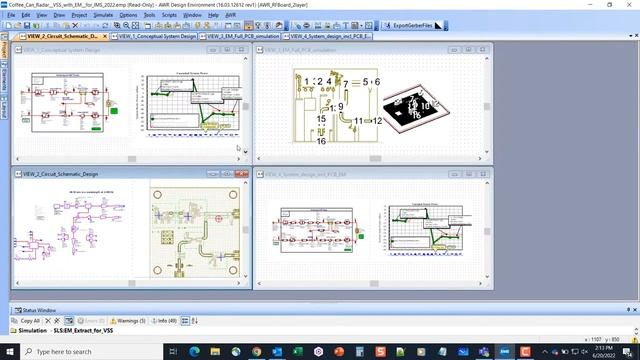
Task: Open Microsoft Edge from taskbar
Action: [x=194, y=351]
